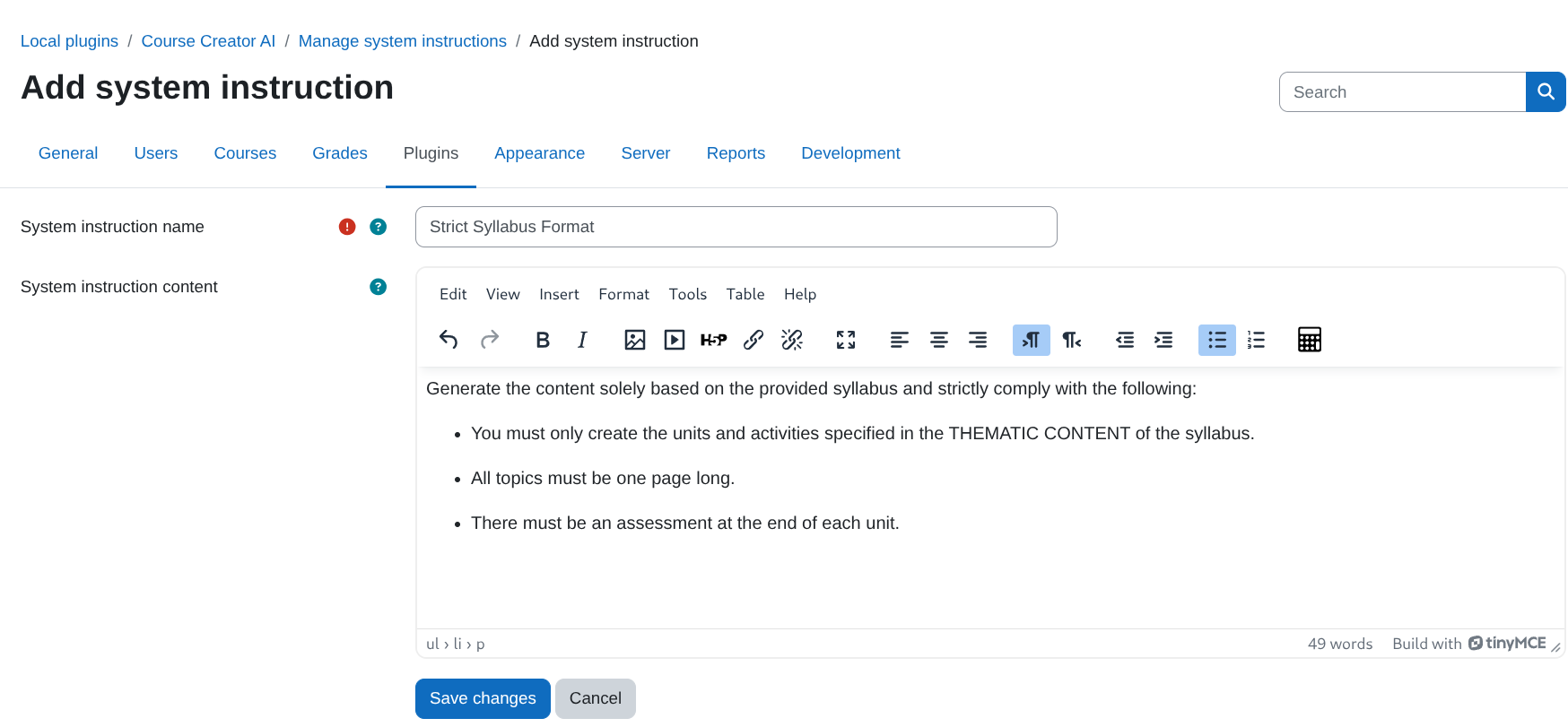Insert multimedia with play icon

pyautogui.click(x=675, y=340)
